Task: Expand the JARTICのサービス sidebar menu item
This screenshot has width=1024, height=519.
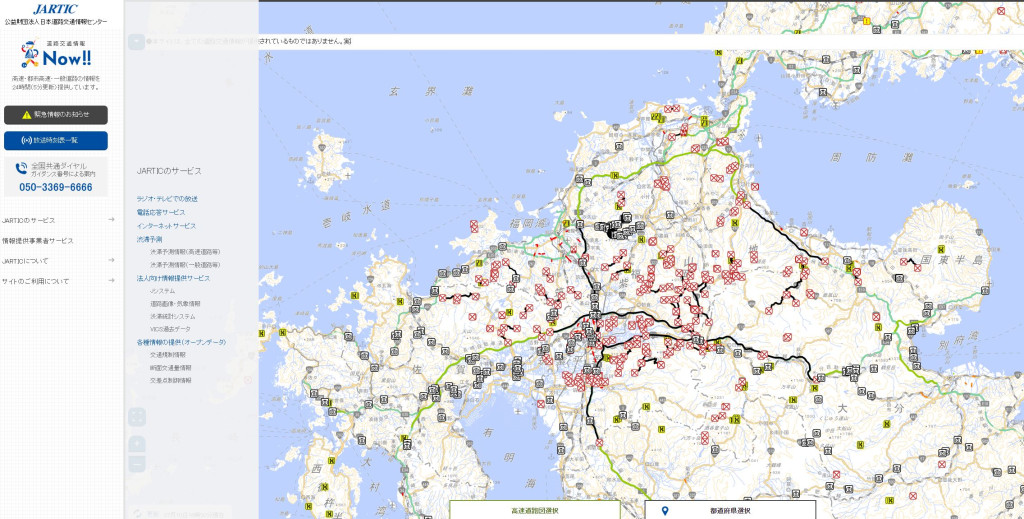Action: [x=58, y=220]
